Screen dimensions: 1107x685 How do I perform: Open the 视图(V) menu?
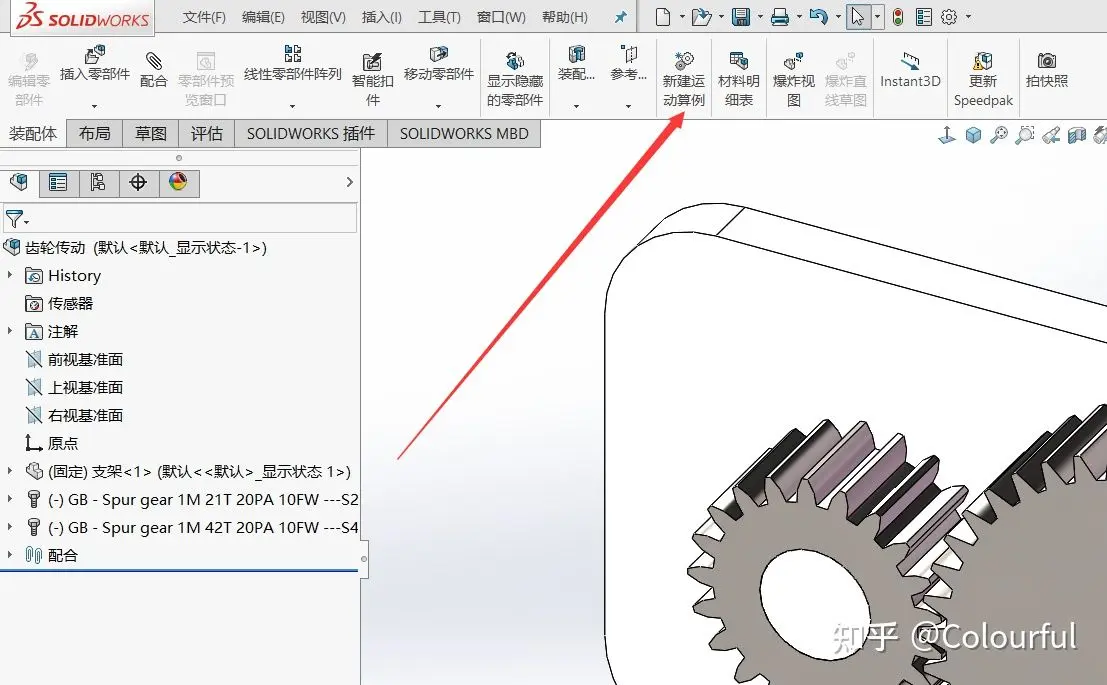tap(323, 17)
